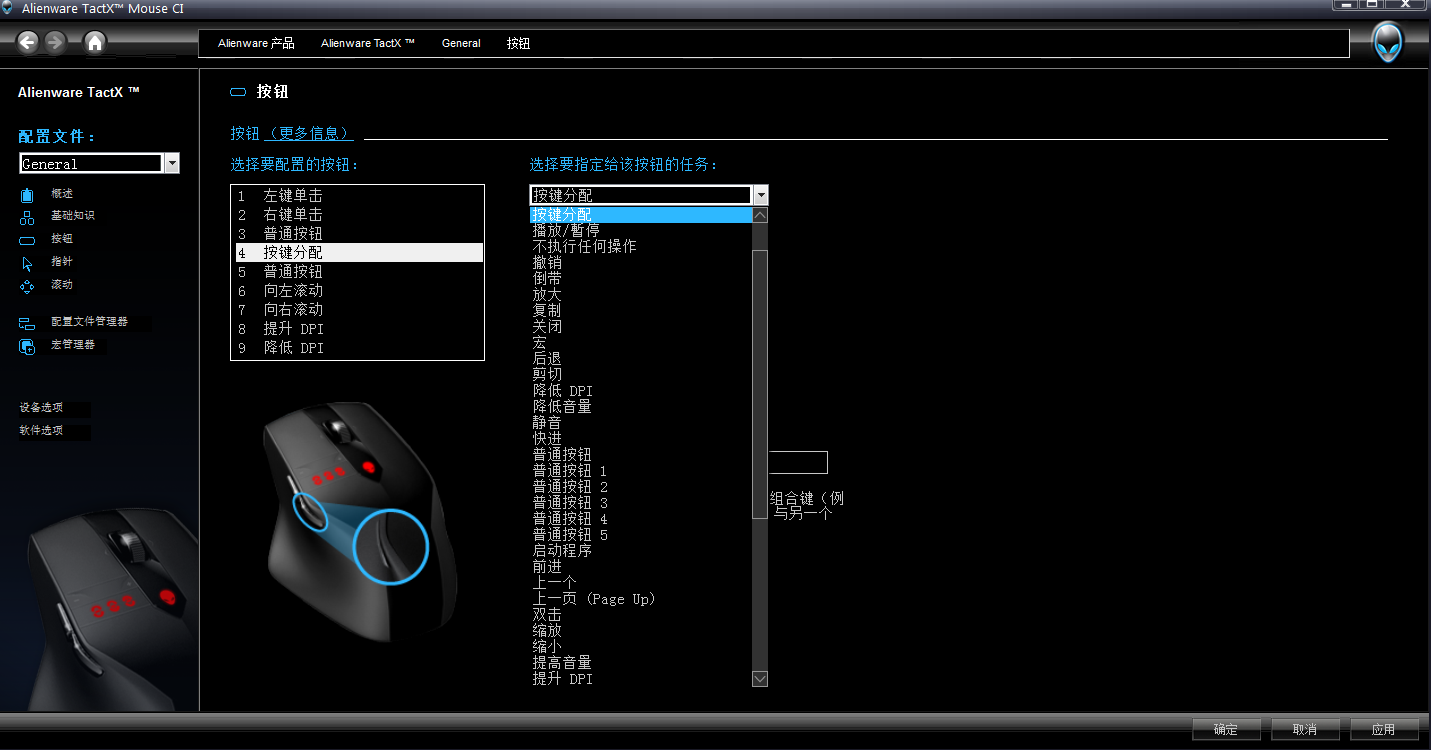Pick 关闭 in the task list

point(641,327)
